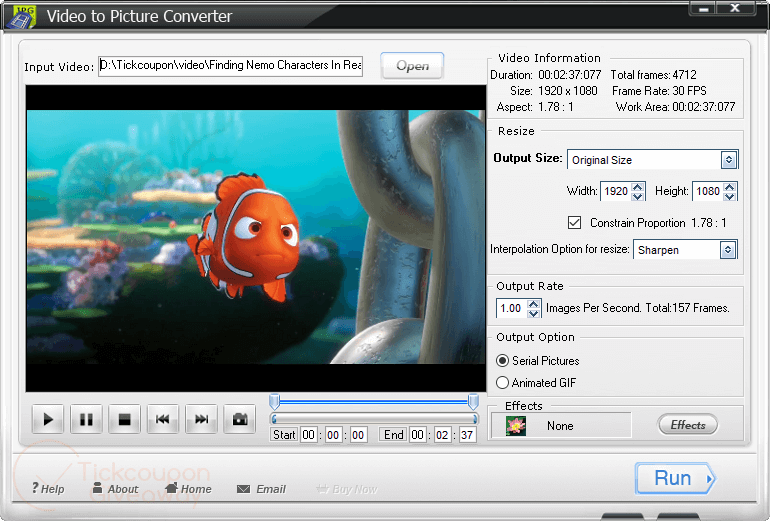Click the Buy Now link

[347, 489]
